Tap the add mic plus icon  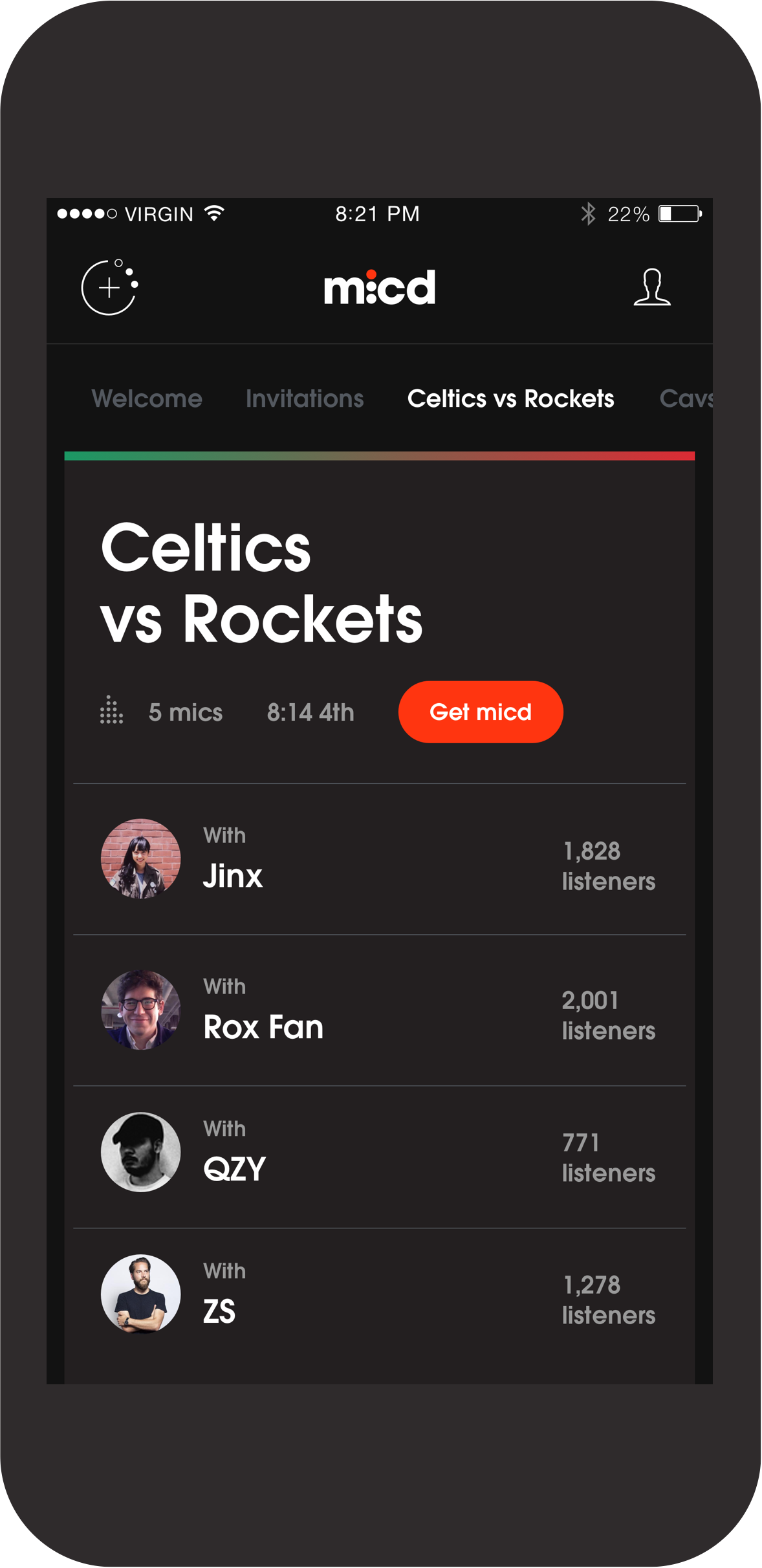point(109,288)
